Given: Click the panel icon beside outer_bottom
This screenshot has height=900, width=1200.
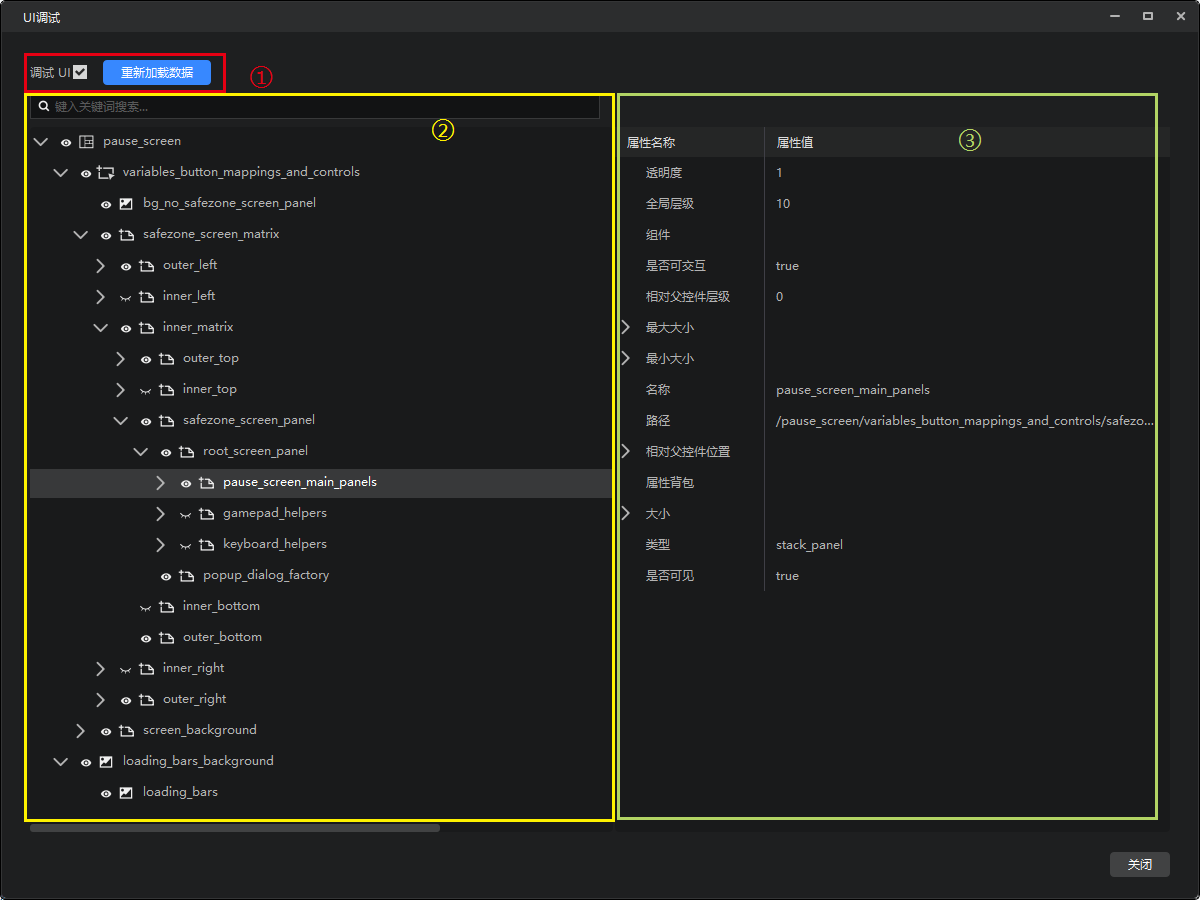Looking at the screenshot, I should pos(166,638).
